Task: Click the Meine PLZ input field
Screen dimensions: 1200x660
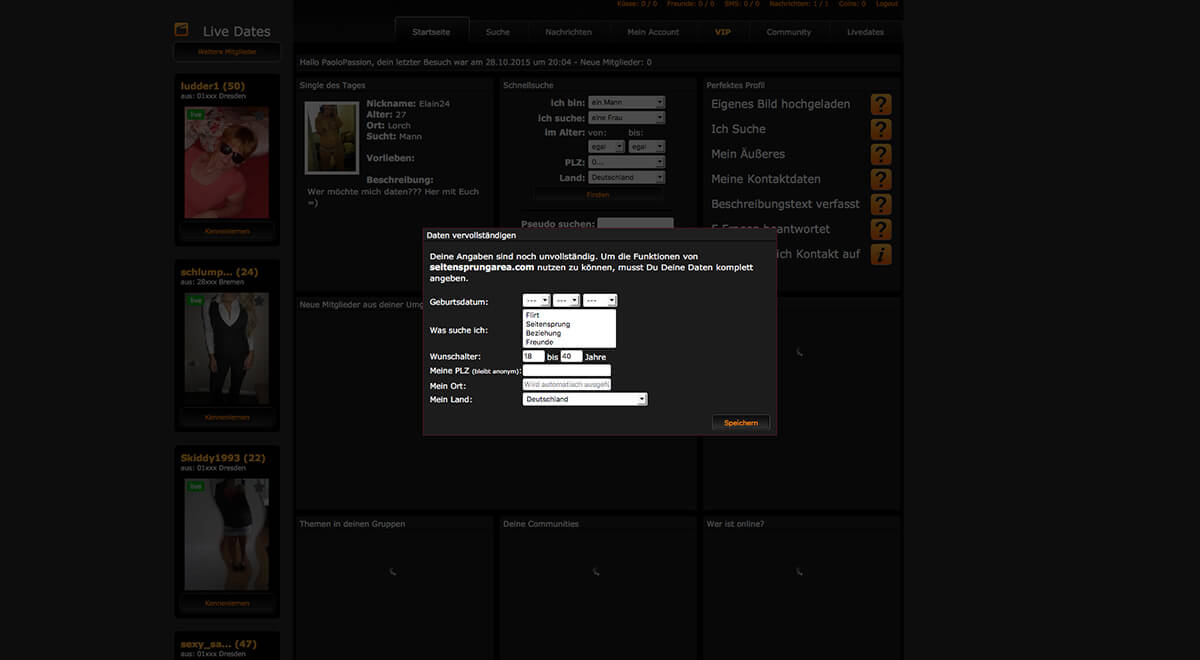Action: [x=566, y=370]
